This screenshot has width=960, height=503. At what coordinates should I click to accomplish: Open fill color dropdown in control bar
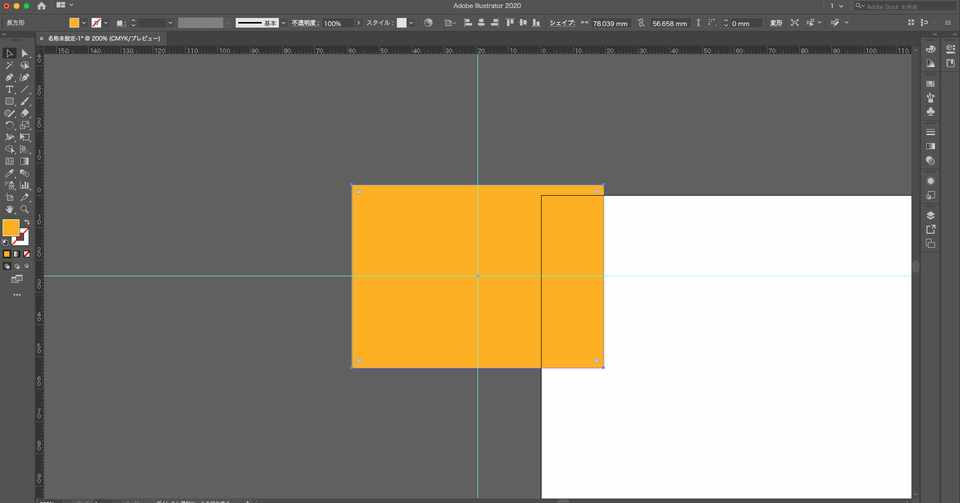pyautogui.click(x=84, y=23)
